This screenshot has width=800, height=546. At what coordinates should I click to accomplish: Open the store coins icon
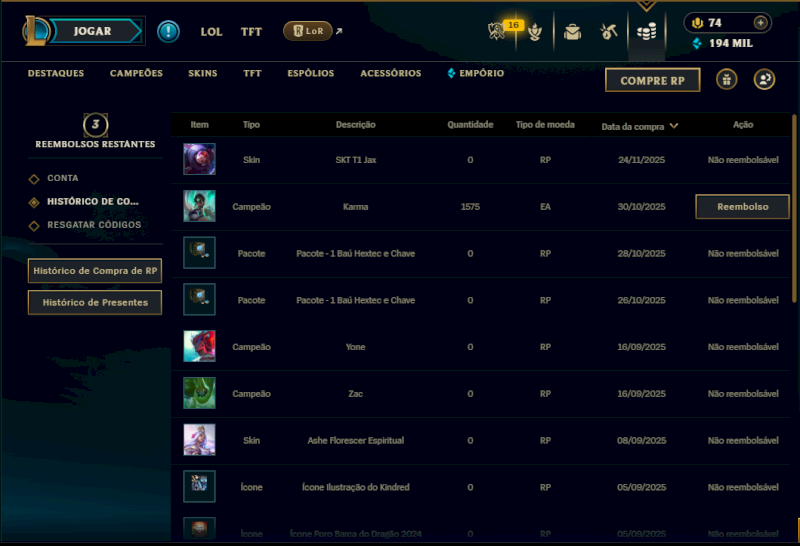coord(646,32)
